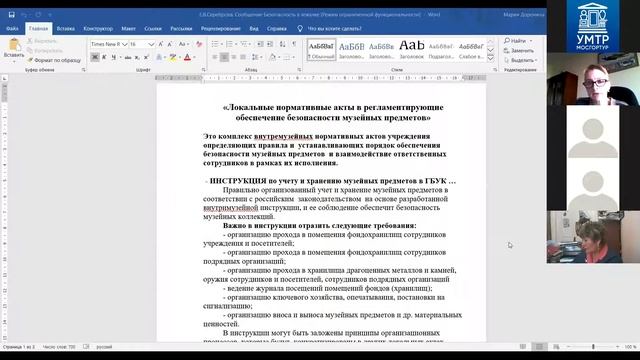
Task: Increase paragraph indent
Action: pyautogui.click(x=270, y=44)
